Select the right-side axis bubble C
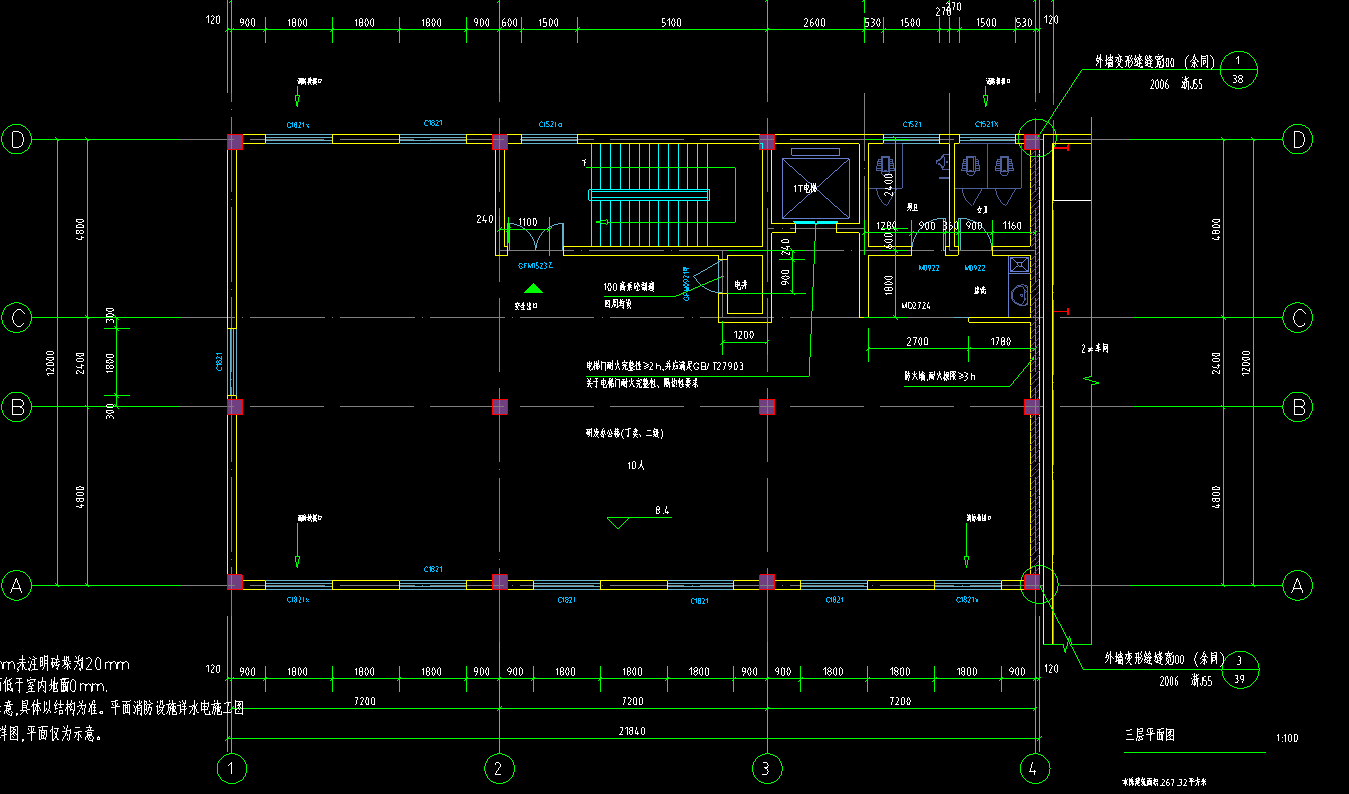 pyautogui.click(x=1298, y=318)
